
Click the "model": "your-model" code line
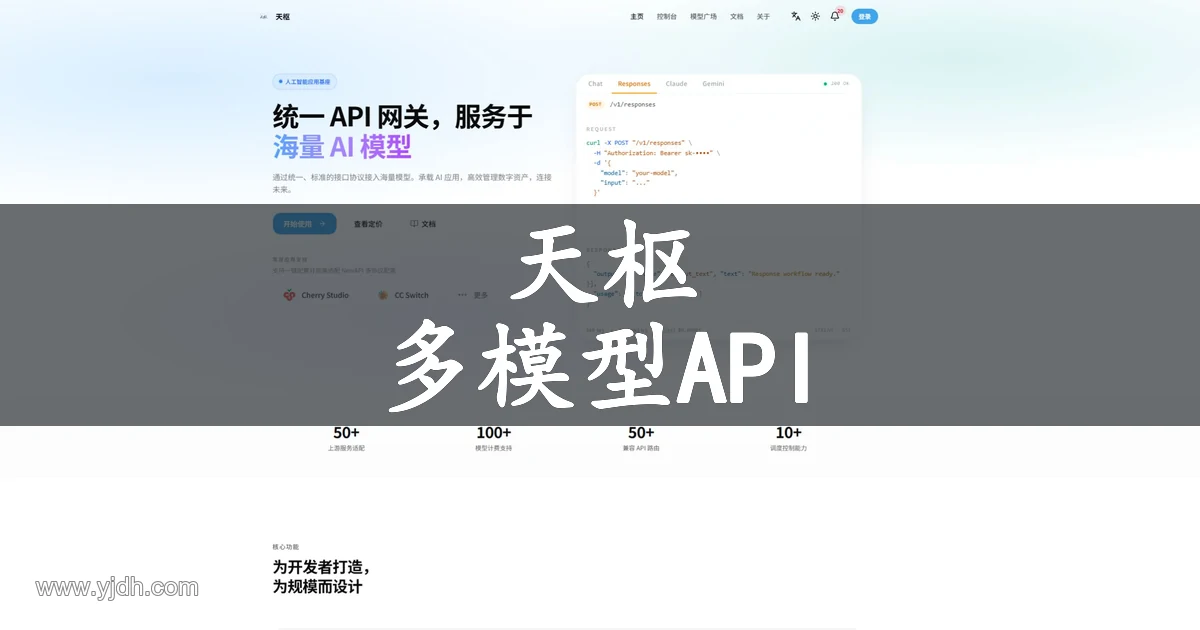pos(639,172)
